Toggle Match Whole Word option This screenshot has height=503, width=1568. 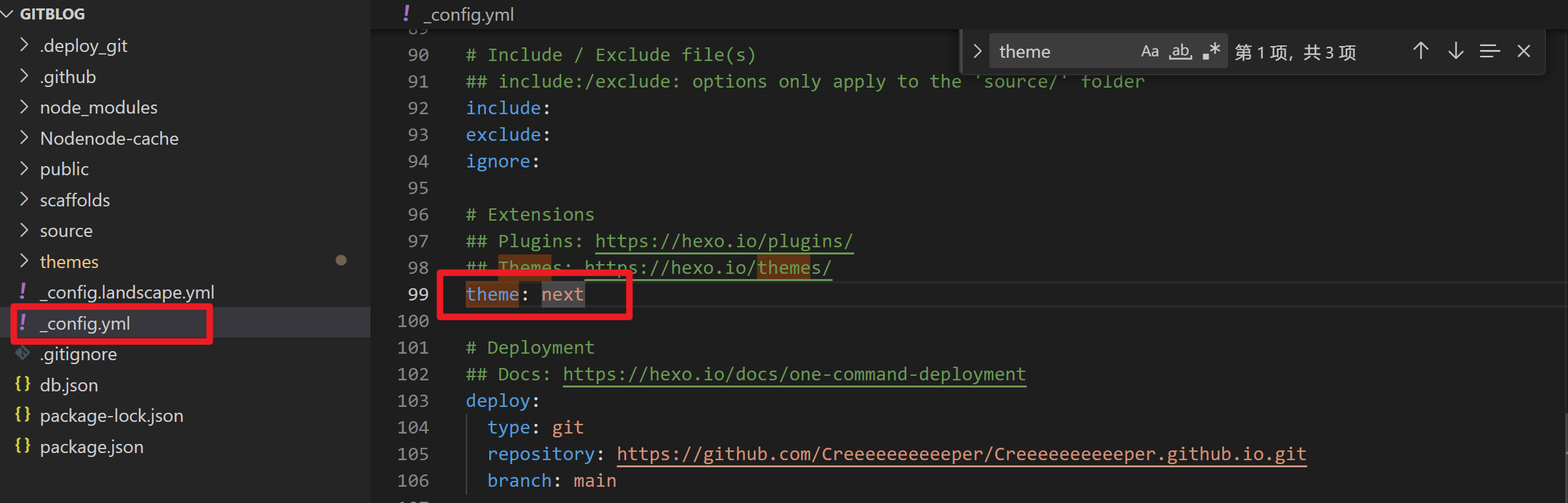tap(1180, 51)
